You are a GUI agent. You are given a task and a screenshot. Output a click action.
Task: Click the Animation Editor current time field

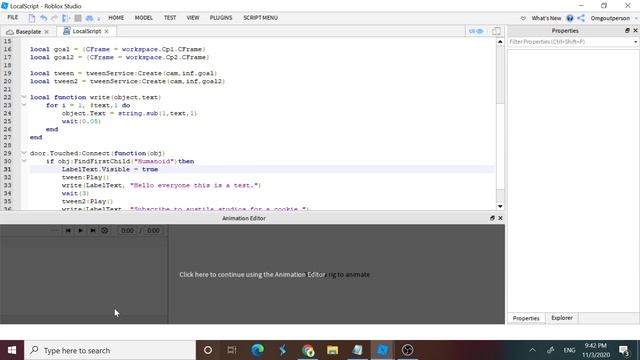pyautogui.click(x=127, y=231)
